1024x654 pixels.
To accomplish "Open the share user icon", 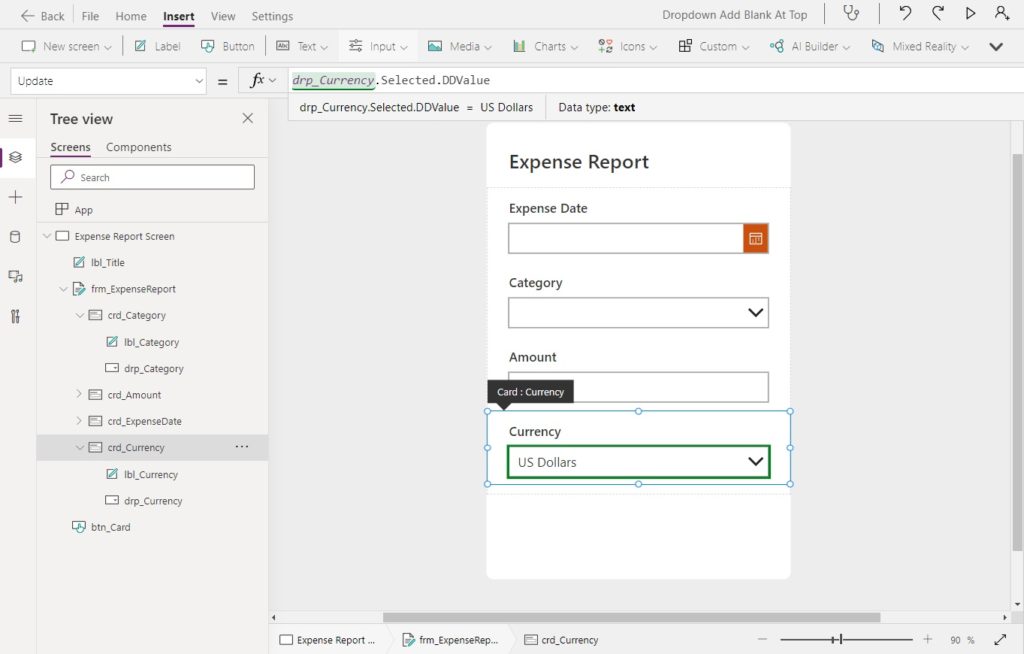I will click(1002, 14).
